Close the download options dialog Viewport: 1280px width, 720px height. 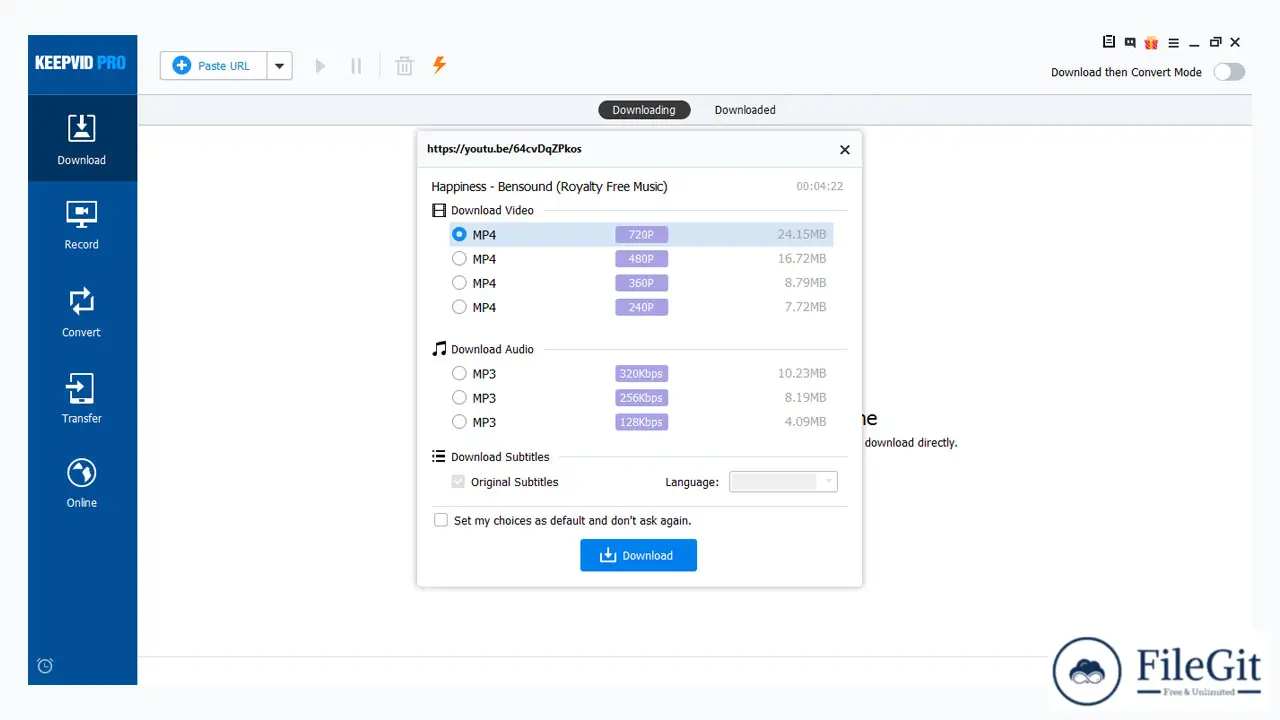click(845, 150)
